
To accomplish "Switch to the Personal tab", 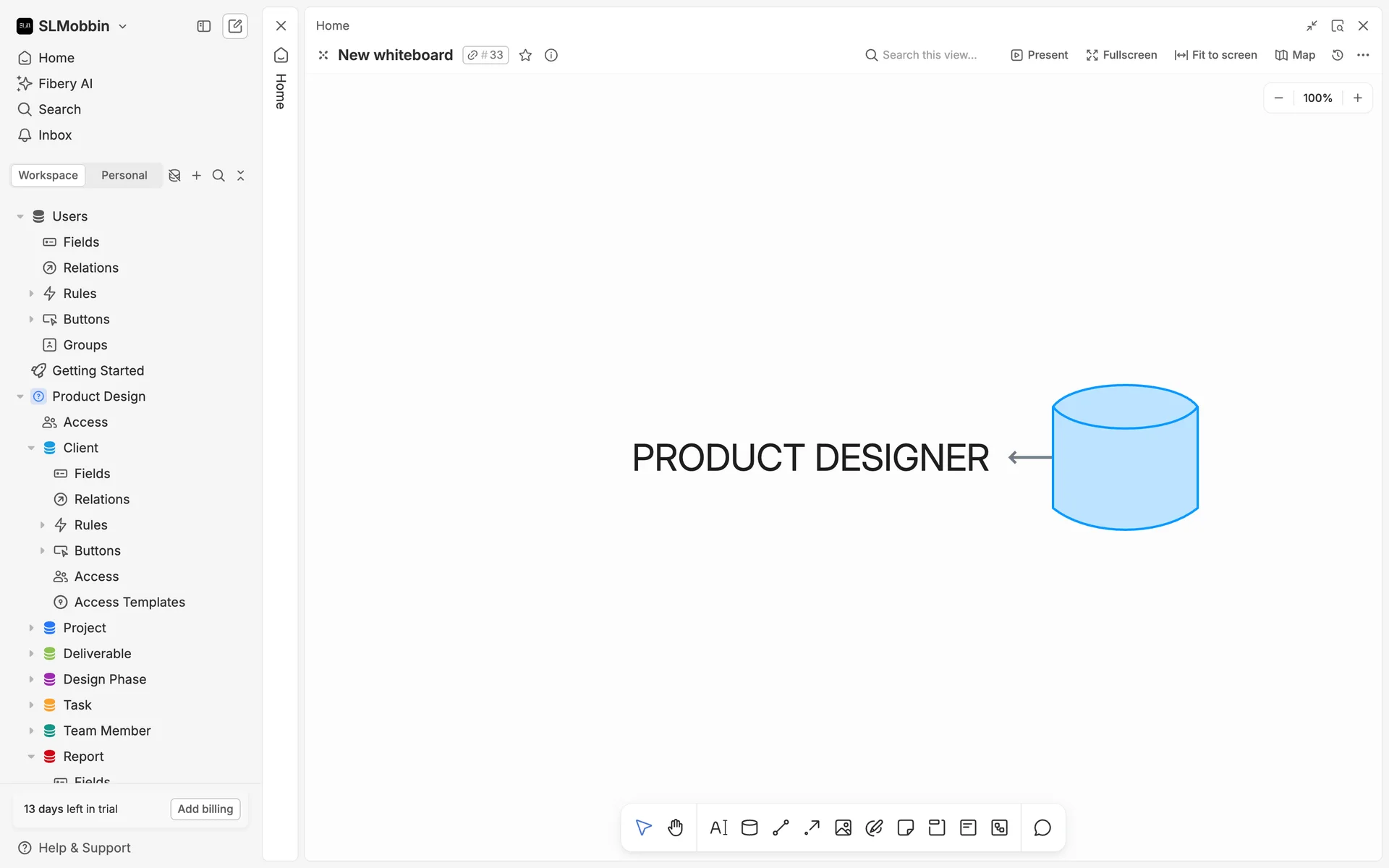I will [124, 175].
